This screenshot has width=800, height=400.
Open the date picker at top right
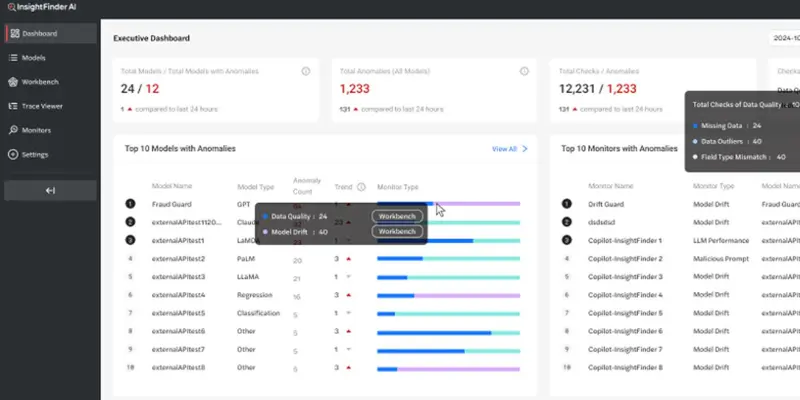tap(785, 38)
